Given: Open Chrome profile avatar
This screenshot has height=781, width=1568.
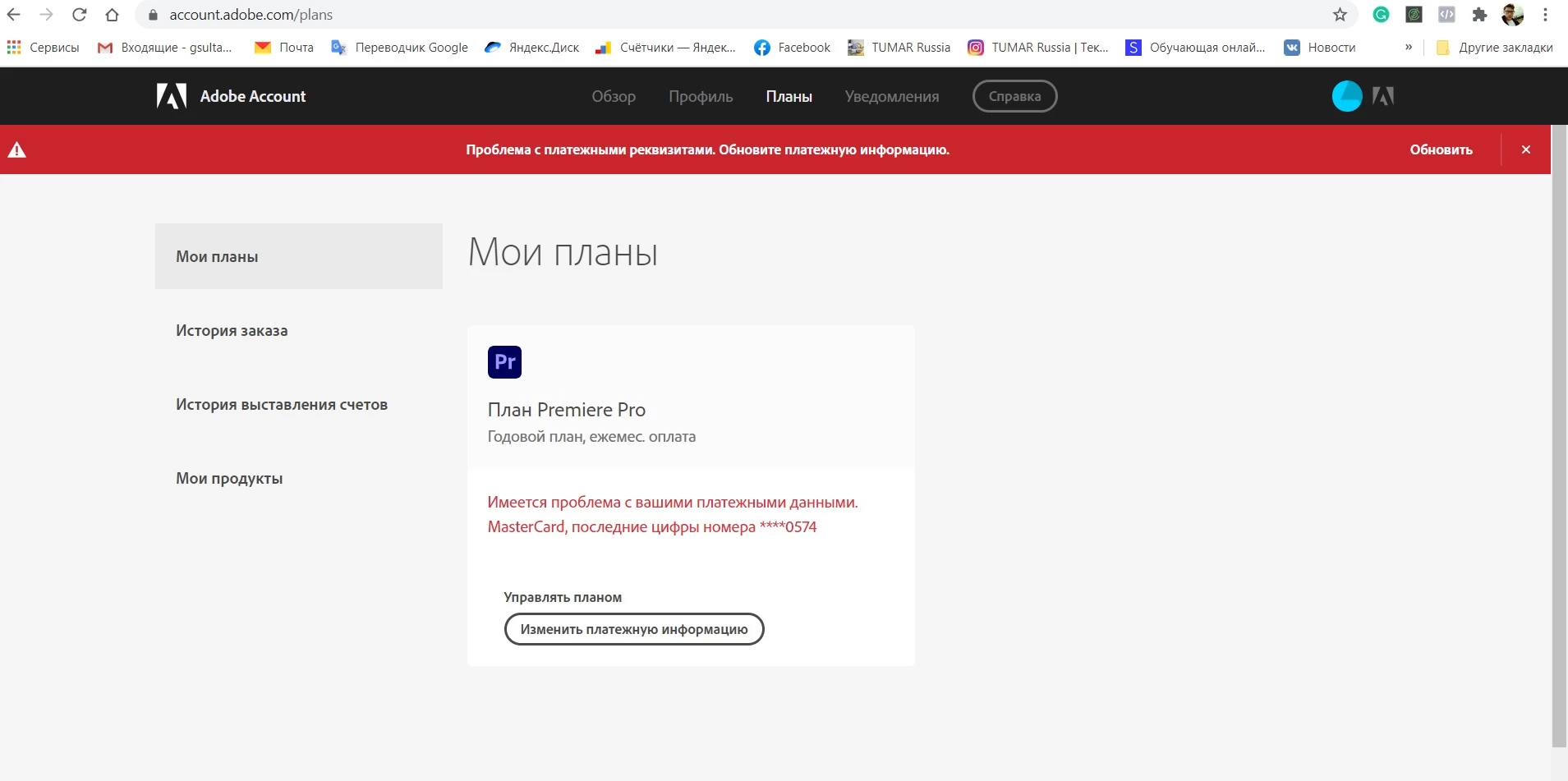Looking at the screenshot, I should 1512,15.
